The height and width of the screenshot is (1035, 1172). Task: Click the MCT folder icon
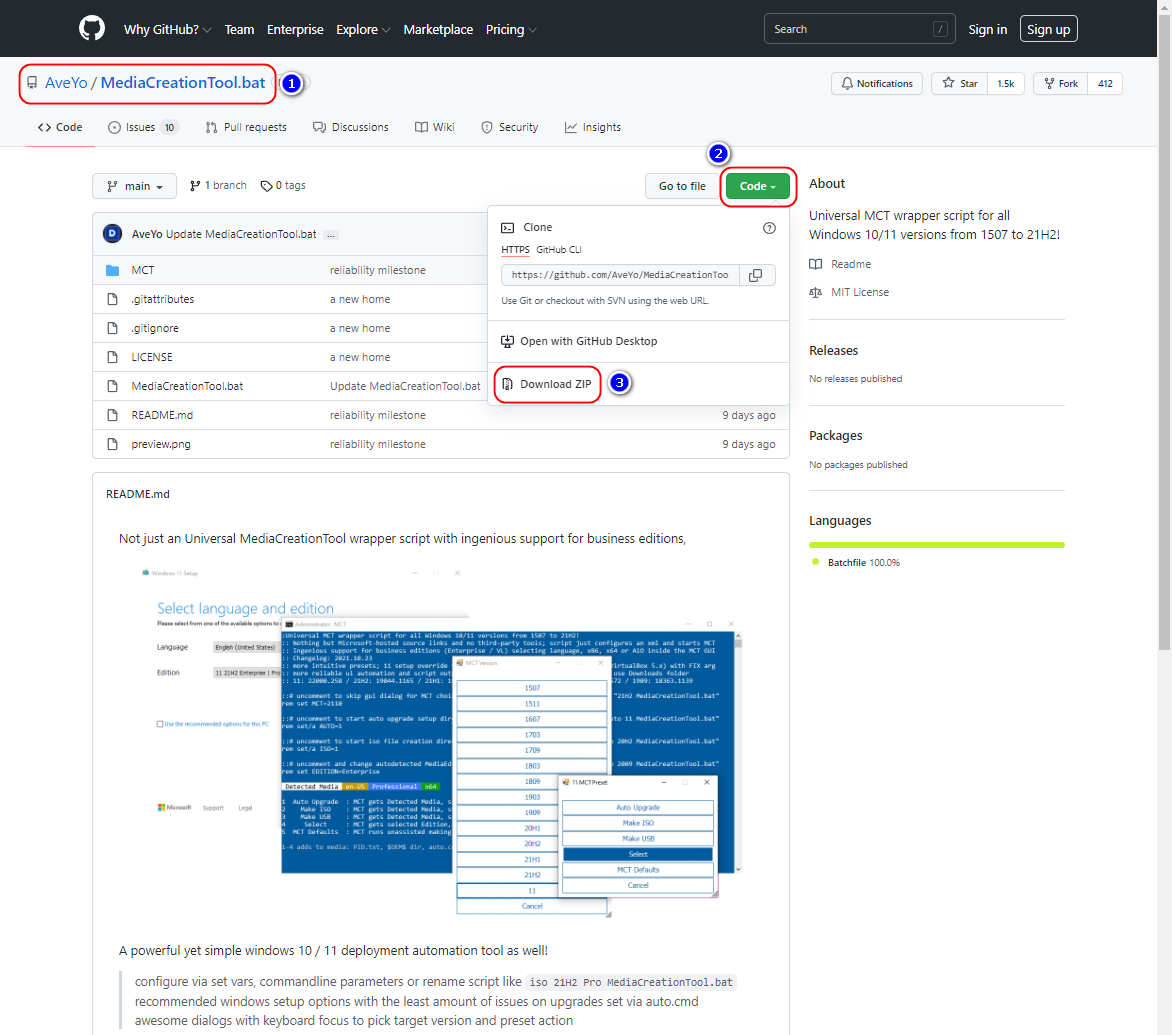point(112,270)
